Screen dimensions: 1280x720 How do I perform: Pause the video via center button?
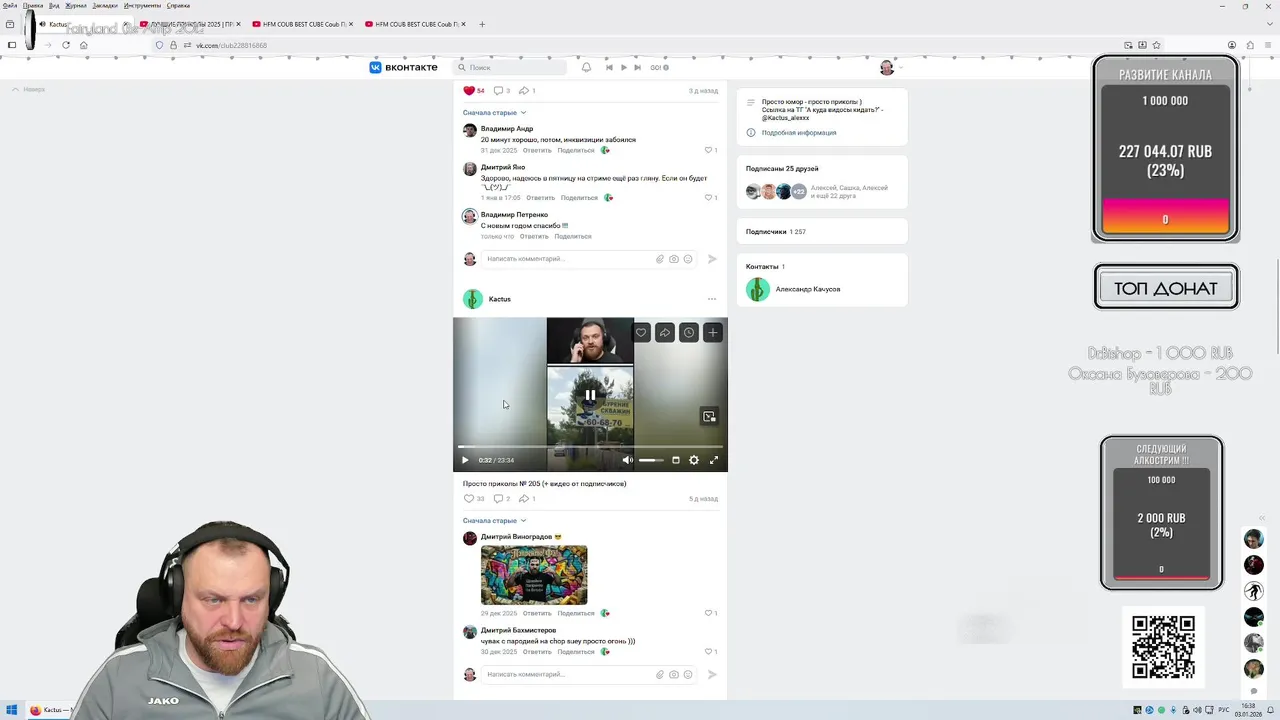[590, 395]
